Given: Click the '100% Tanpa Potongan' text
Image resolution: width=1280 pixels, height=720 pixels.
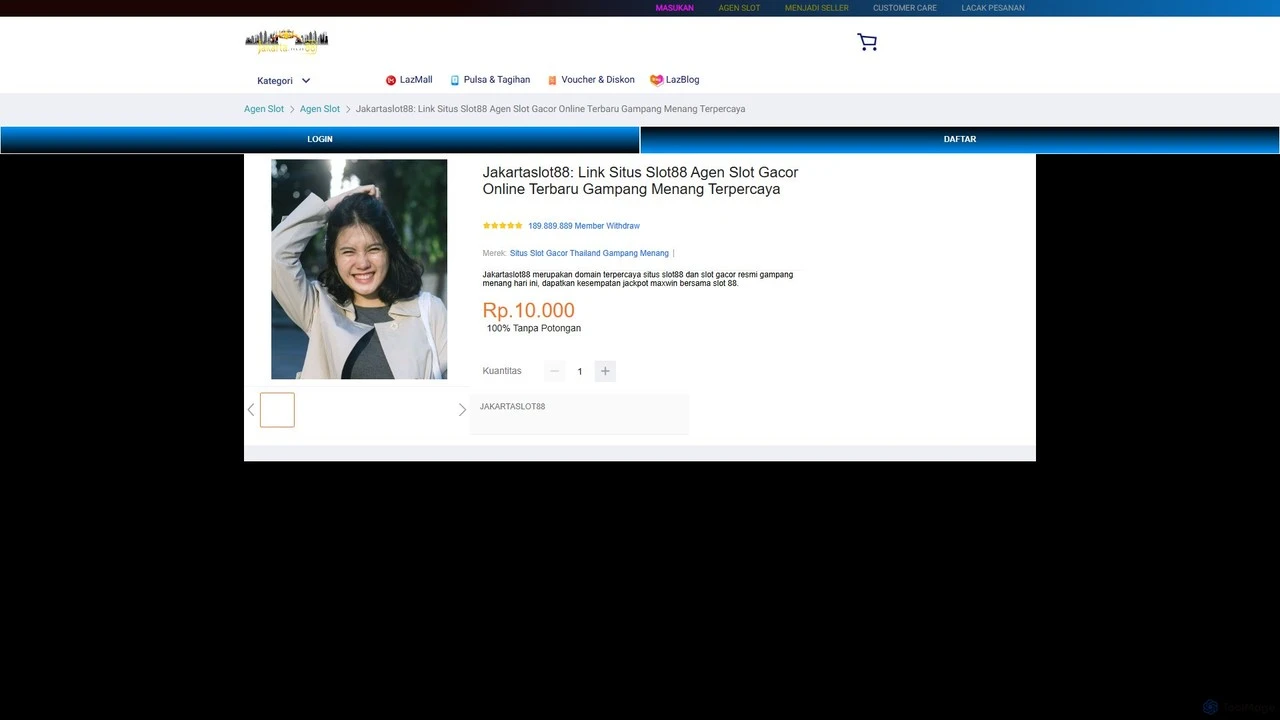Looking at the screenshot, I should click(534, 329).
